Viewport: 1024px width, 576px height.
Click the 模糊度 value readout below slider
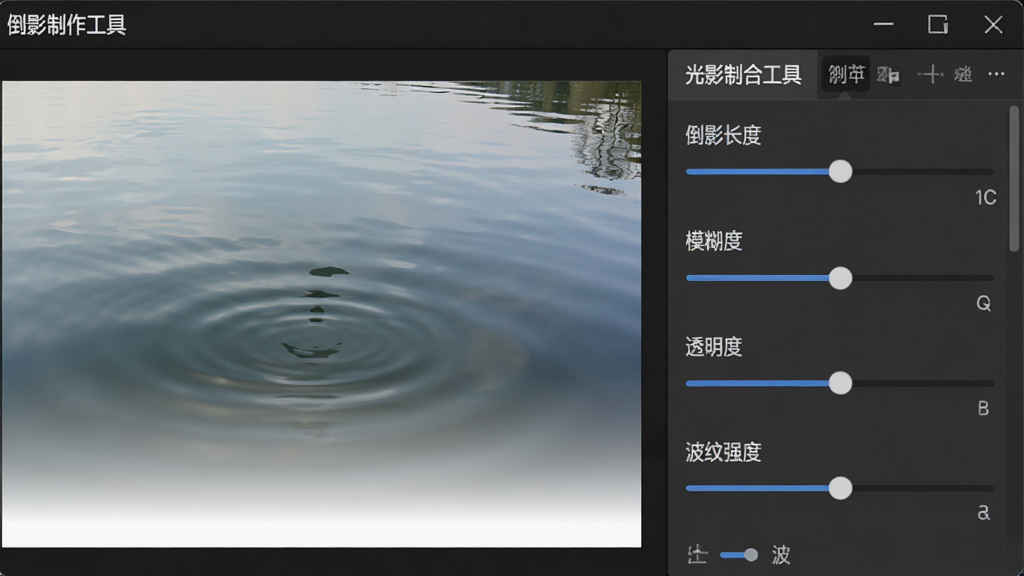coord(984,304)
